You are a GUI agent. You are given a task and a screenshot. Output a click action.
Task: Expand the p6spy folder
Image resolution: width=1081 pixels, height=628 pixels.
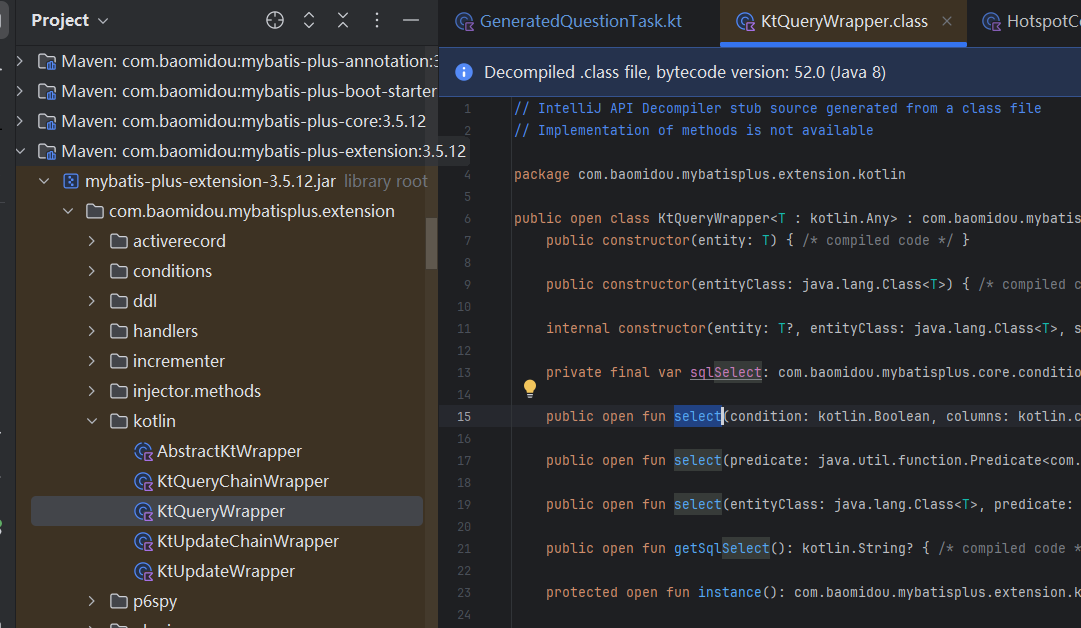point(92,601)
